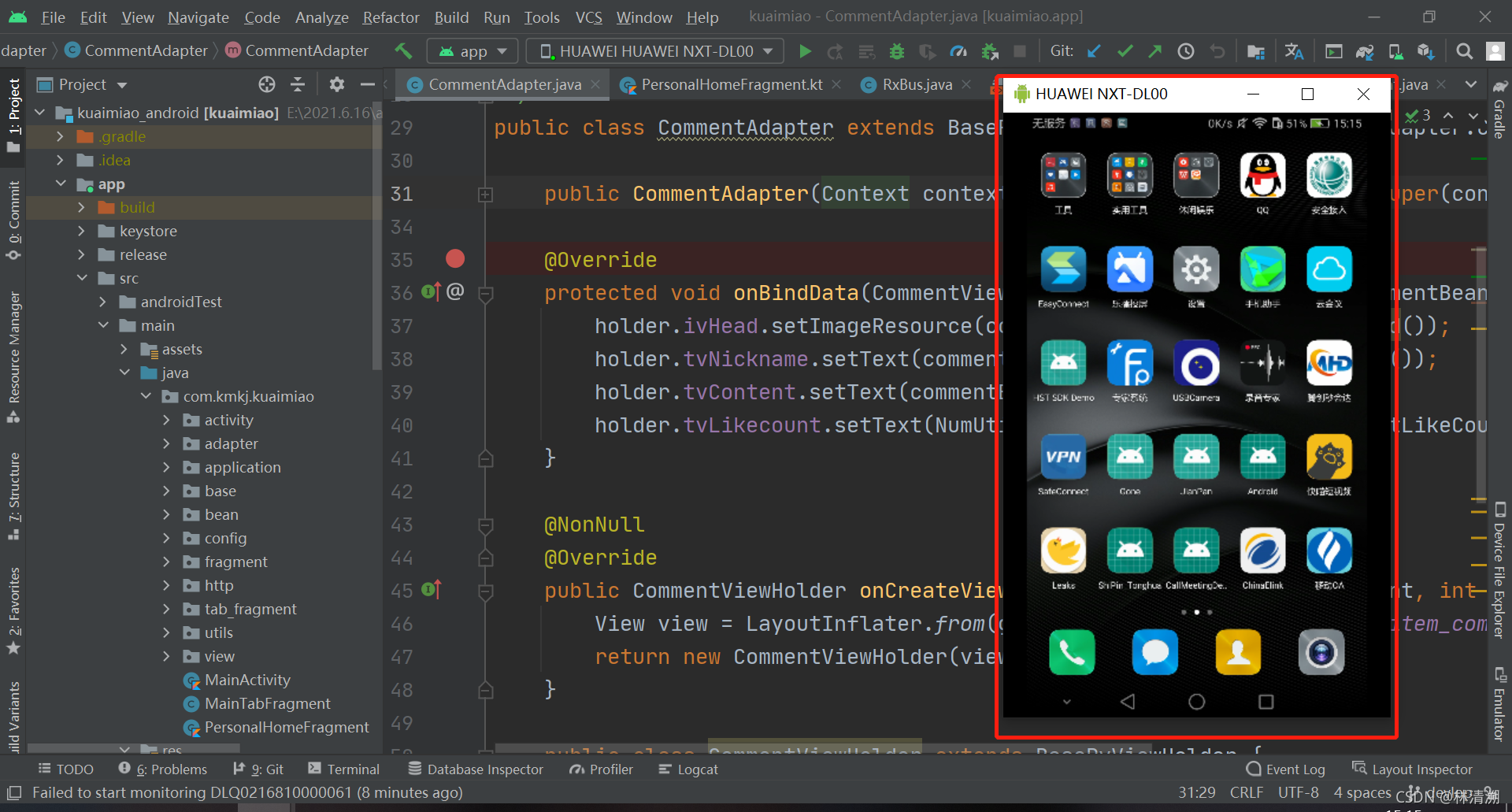
Task: Open the Camera dock icon
Action: click(x=1321, y=652)
